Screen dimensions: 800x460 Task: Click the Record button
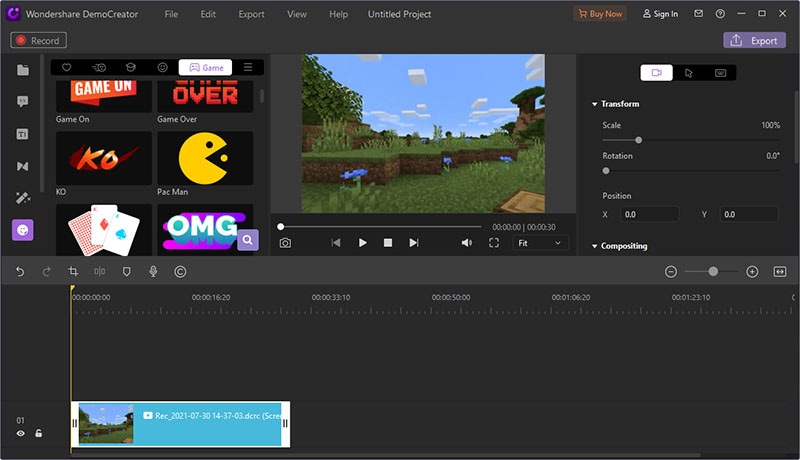coord(39,40)
